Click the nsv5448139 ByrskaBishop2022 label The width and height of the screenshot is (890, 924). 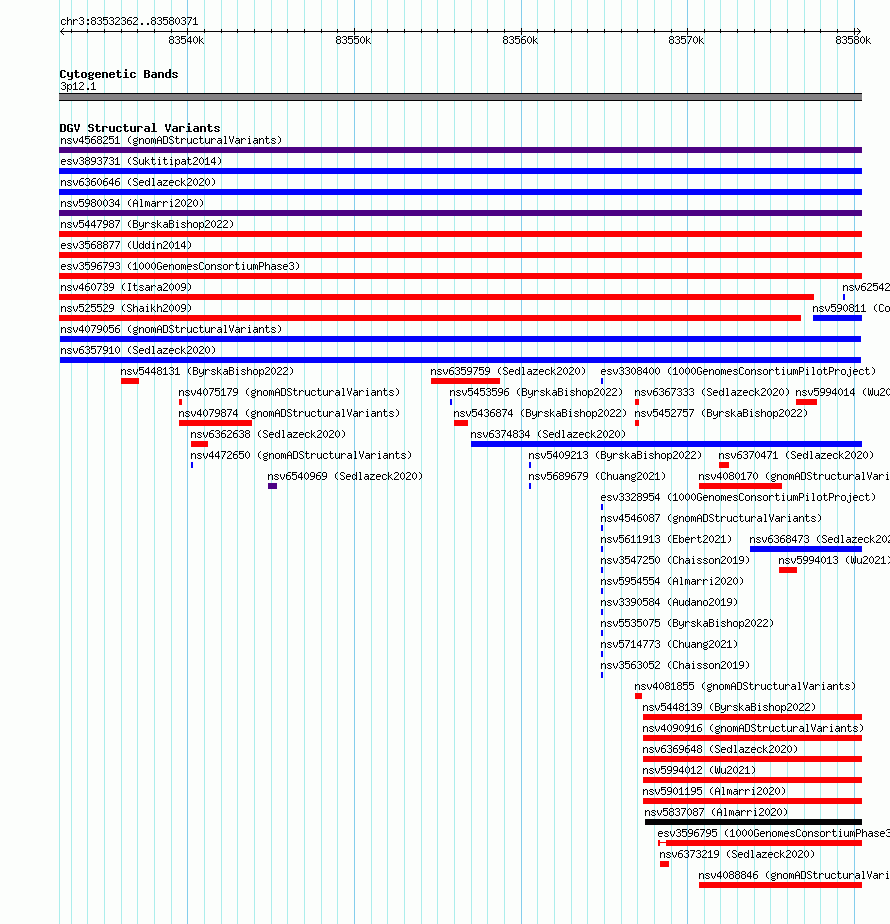729,708
